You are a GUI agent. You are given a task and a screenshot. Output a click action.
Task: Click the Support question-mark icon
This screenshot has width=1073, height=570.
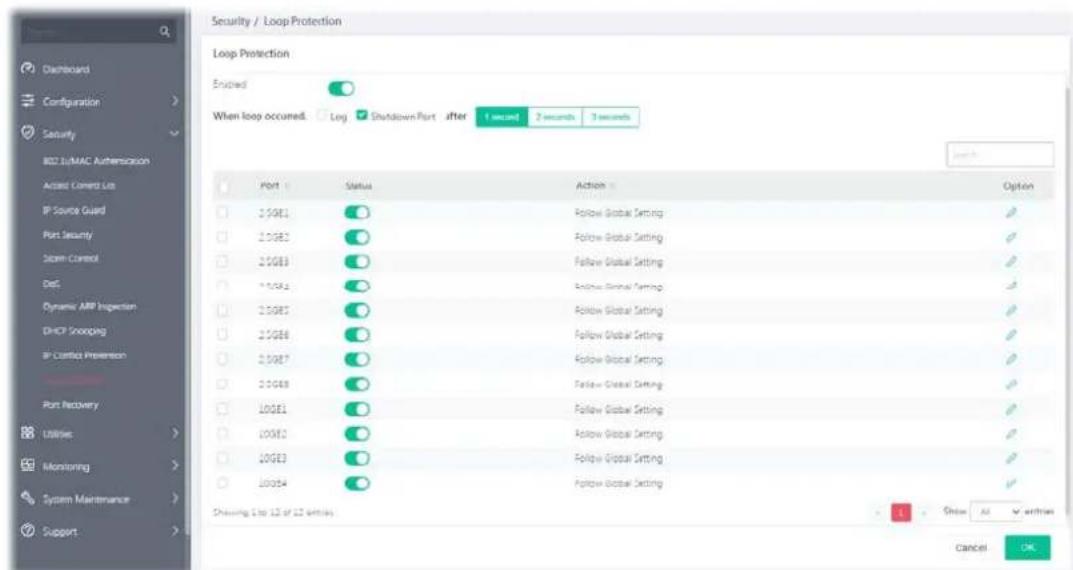[x=27, y=530]
